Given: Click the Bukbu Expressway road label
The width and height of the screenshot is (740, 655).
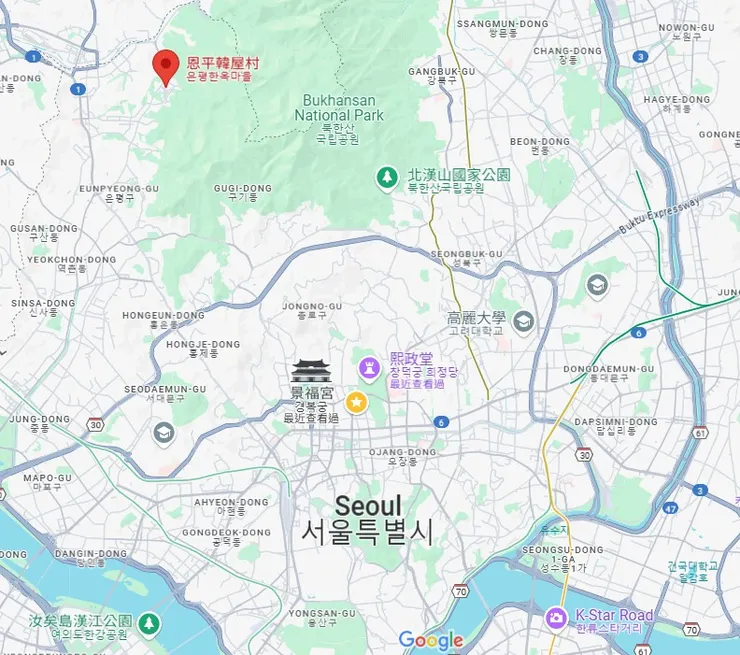Looking at the screenshot, I should coord(659,215).
